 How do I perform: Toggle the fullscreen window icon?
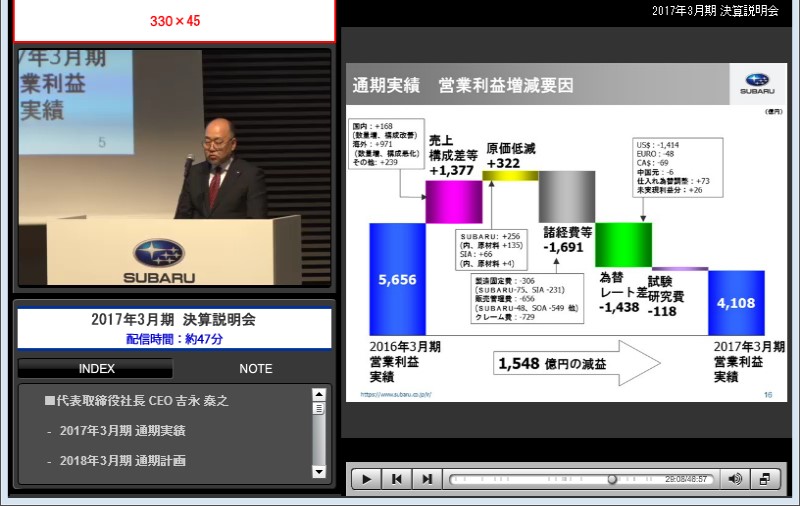coord(765,479)
